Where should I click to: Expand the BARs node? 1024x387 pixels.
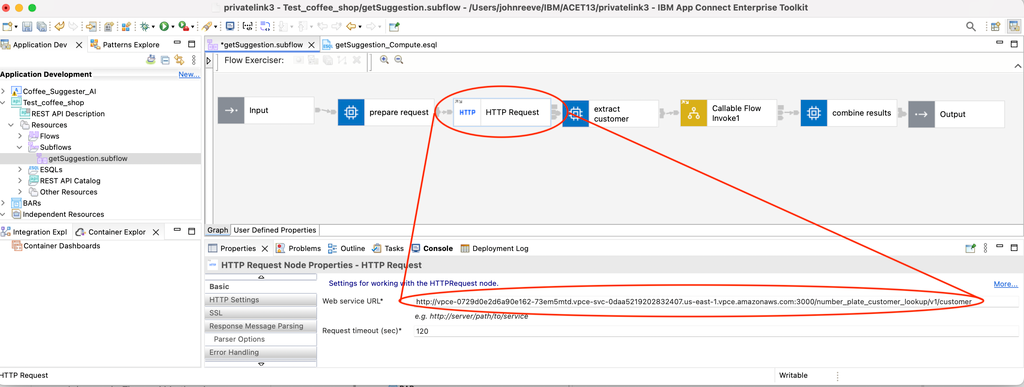point(4,203)
